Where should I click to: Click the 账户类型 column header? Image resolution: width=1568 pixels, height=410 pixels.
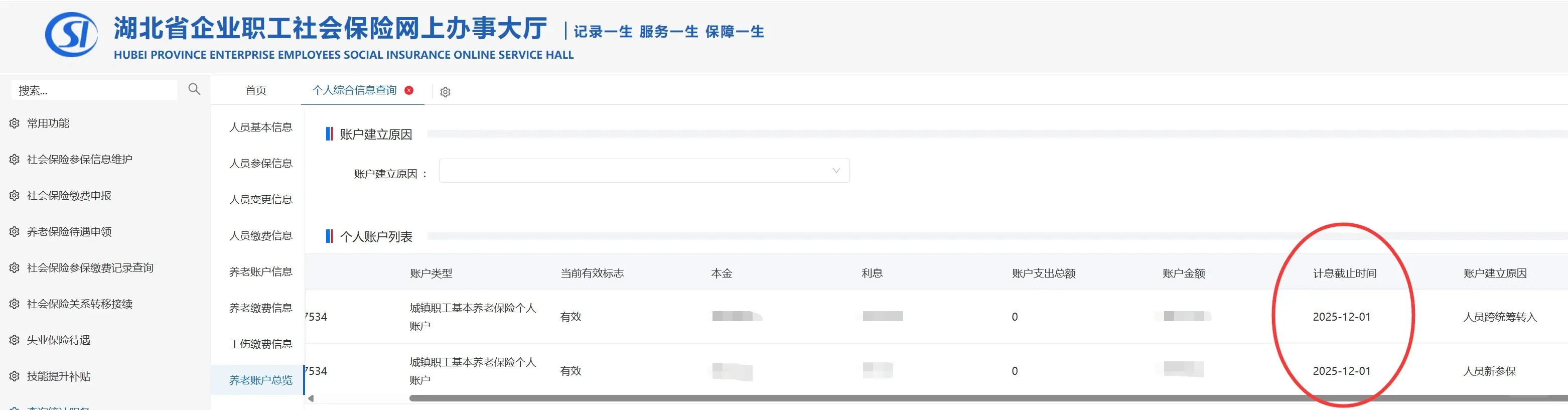431,274
